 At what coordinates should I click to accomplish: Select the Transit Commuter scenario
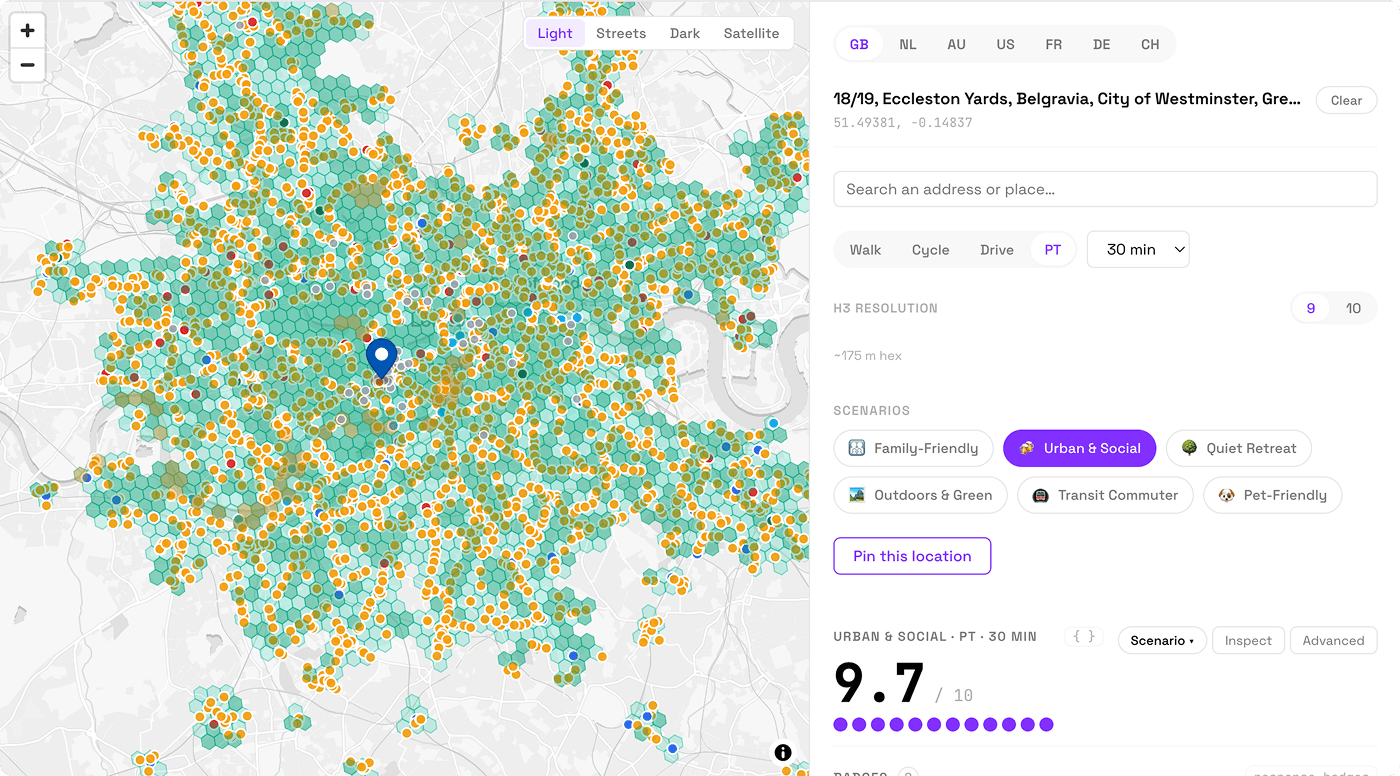click(x=1105, y=495)
